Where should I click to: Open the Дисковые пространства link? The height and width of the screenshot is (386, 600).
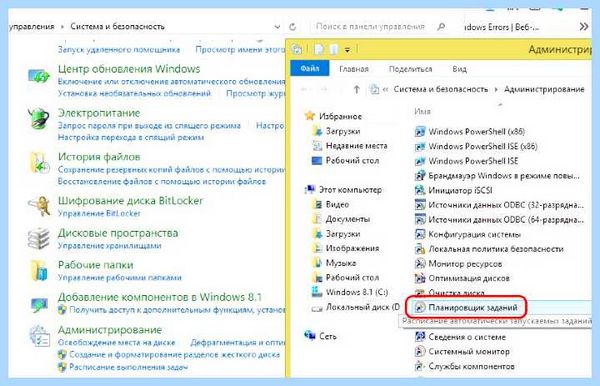click(118, 233)
